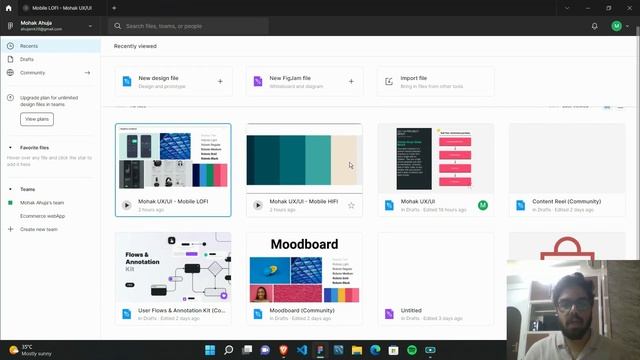
Task: Open Visual Studio Code from taskbar
Action: tap(302, 350)
